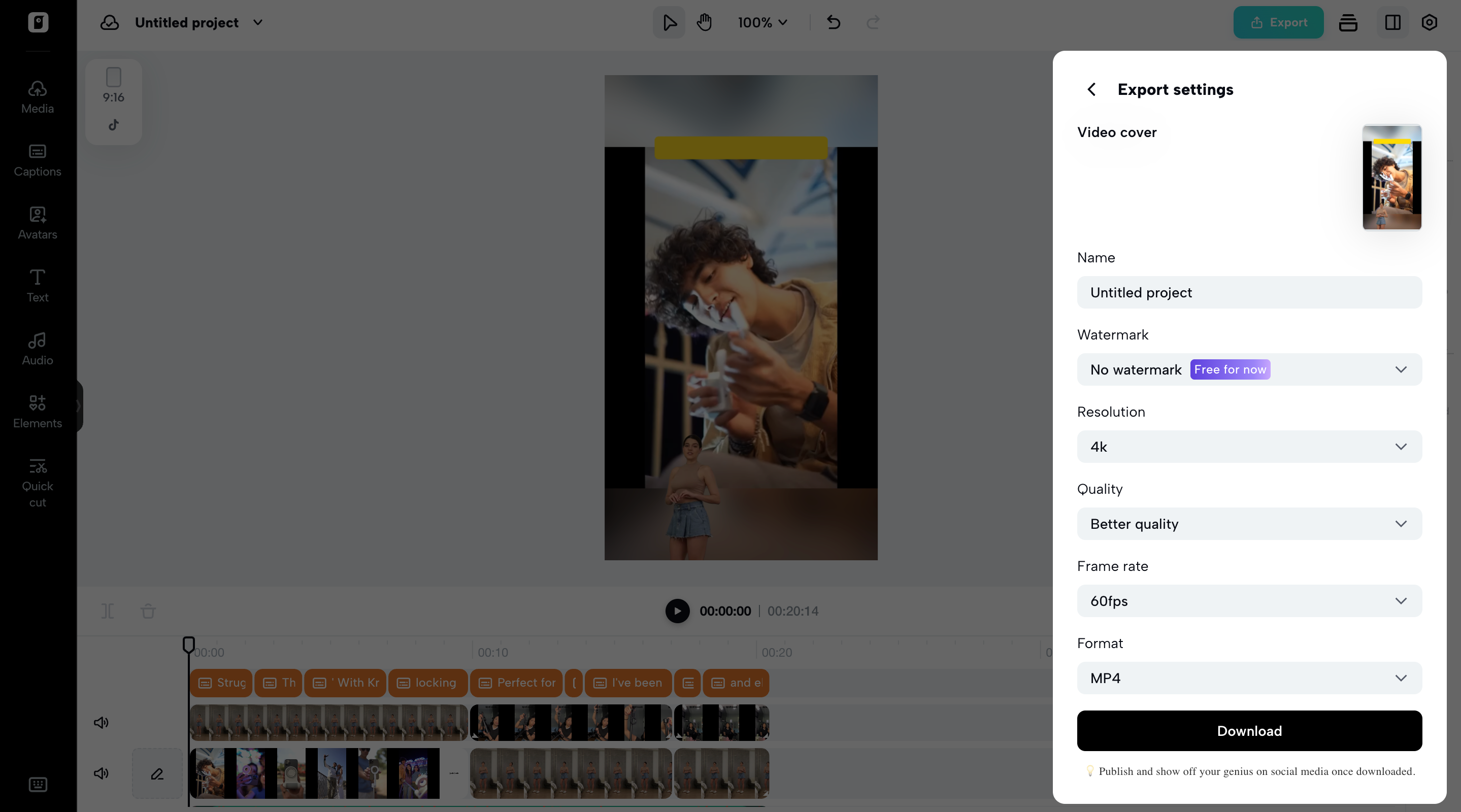The height and width of the screenshot is (812, 1461).
Task: Open the Elements sidebar tab
Action: click(38, 412)
